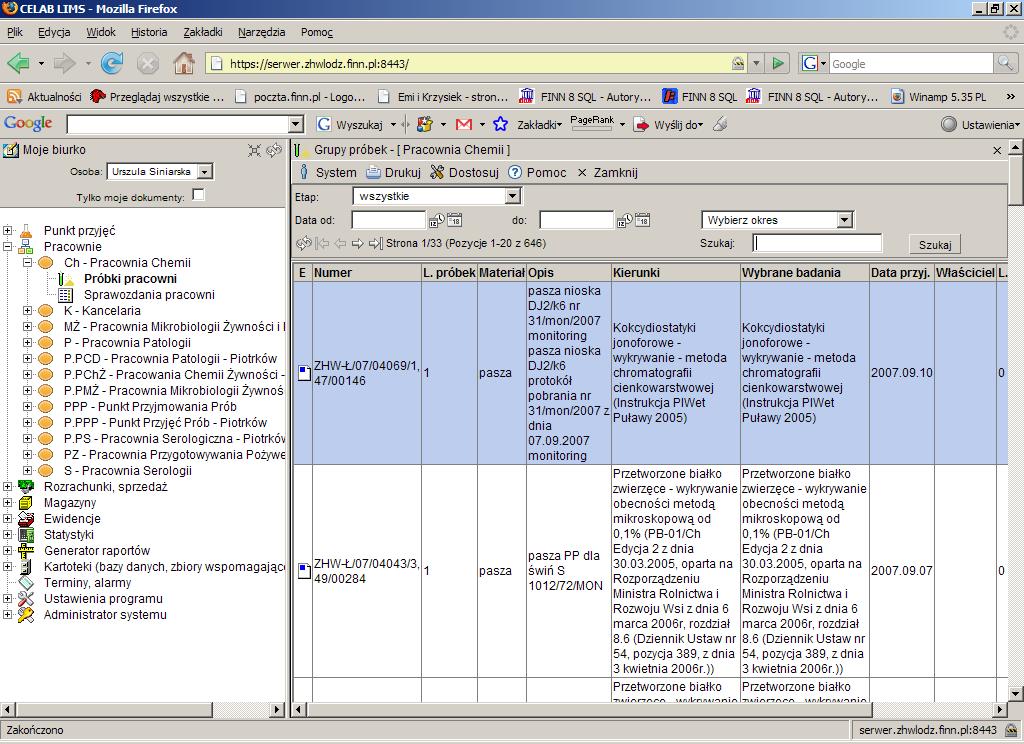The height and width of the screenshot is (744, 1024).
Task: Expand K - Kancelaria node
Action: 27,311
